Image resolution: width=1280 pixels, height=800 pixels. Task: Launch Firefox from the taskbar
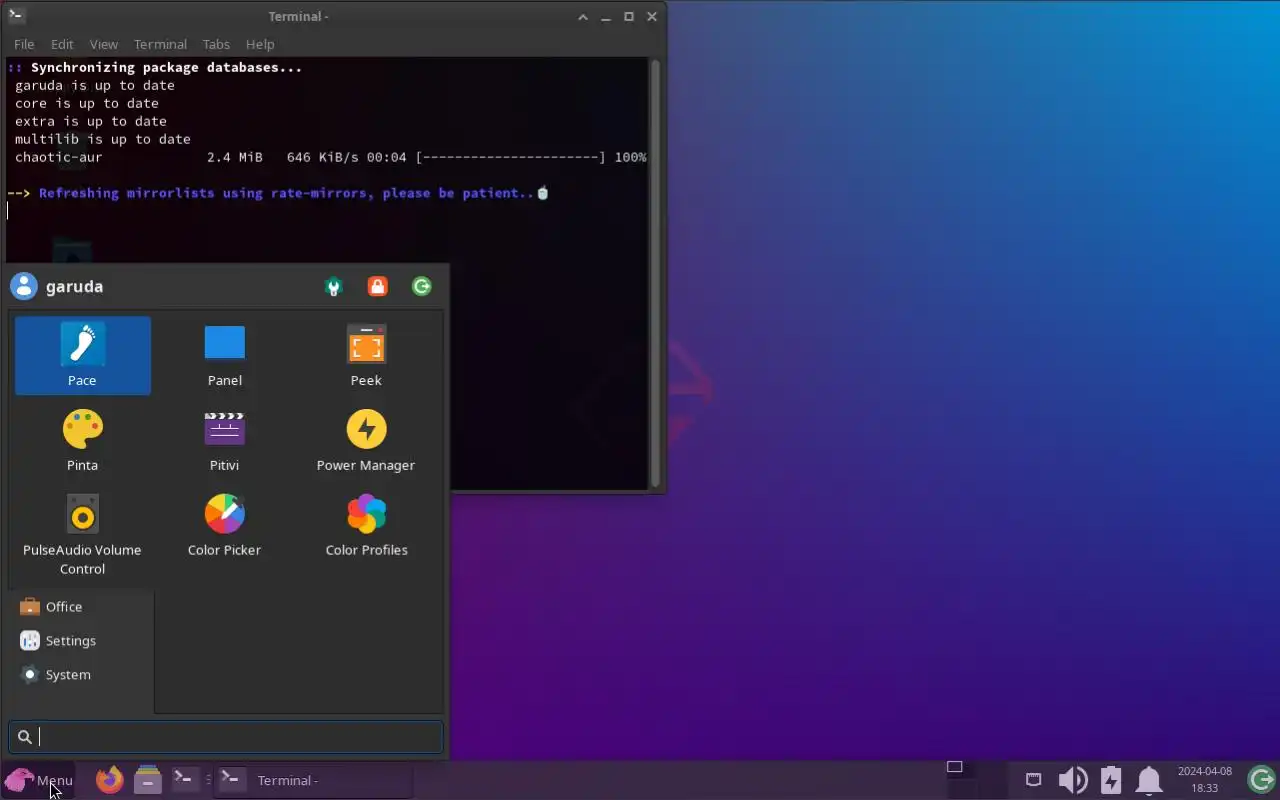click(x=109, y=779)
